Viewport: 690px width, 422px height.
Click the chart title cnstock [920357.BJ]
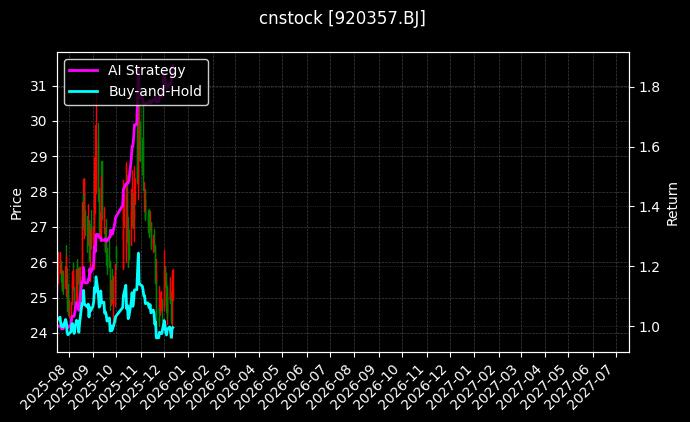343,19
